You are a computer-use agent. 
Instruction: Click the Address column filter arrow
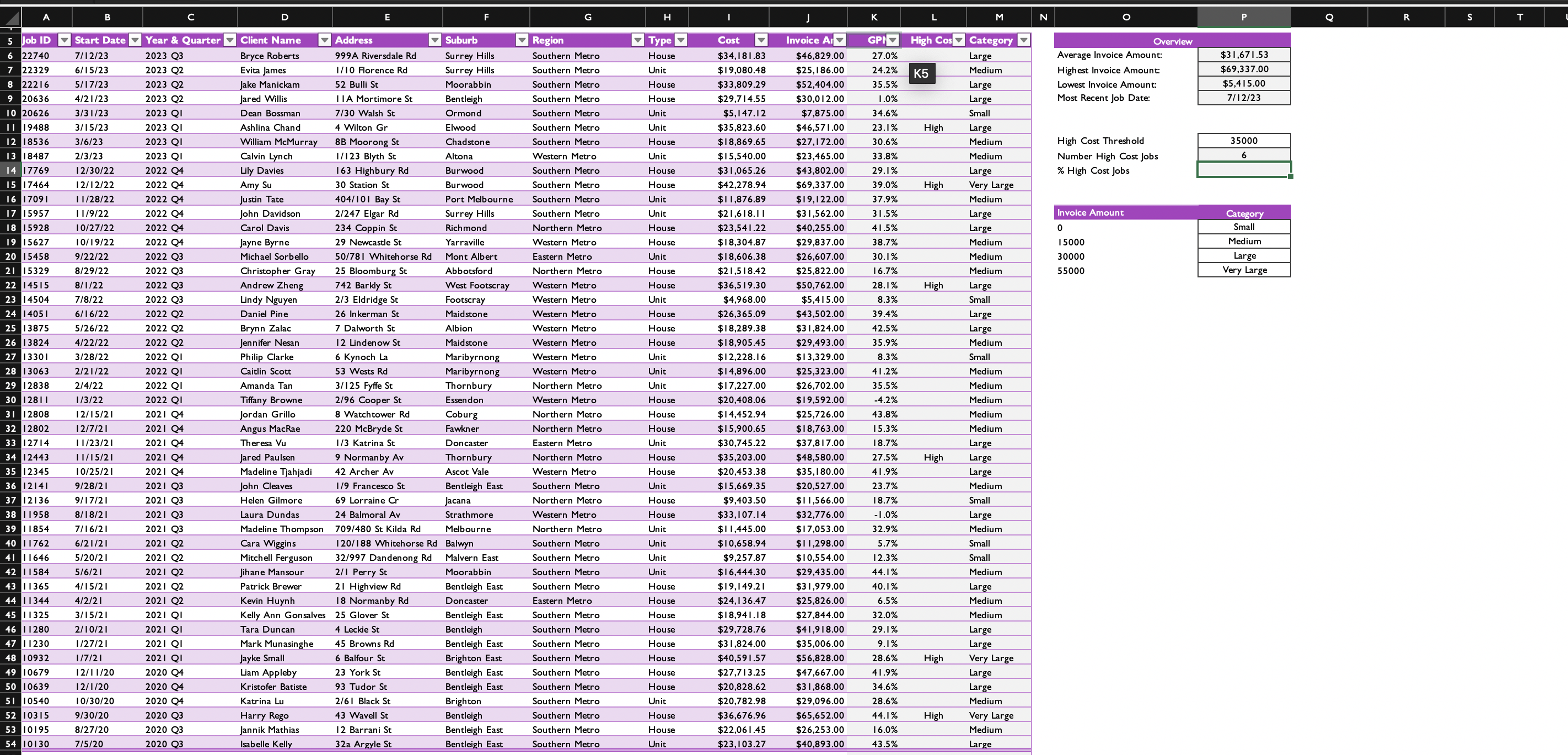click(x=434, y=40)
